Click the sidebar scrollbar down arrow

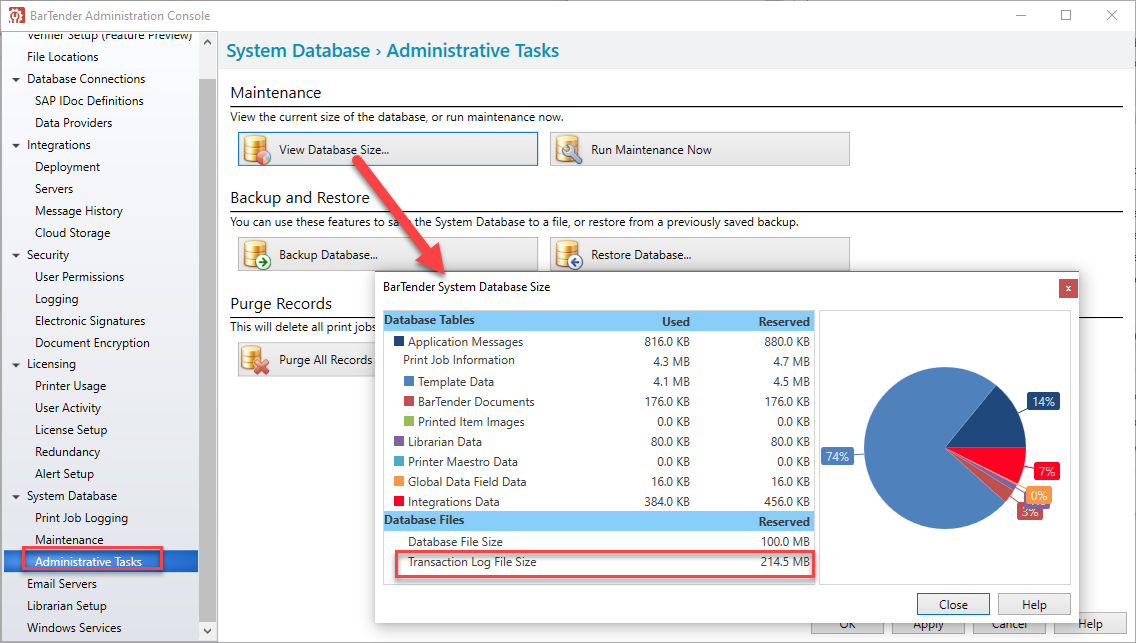click(x=207, y=631)
